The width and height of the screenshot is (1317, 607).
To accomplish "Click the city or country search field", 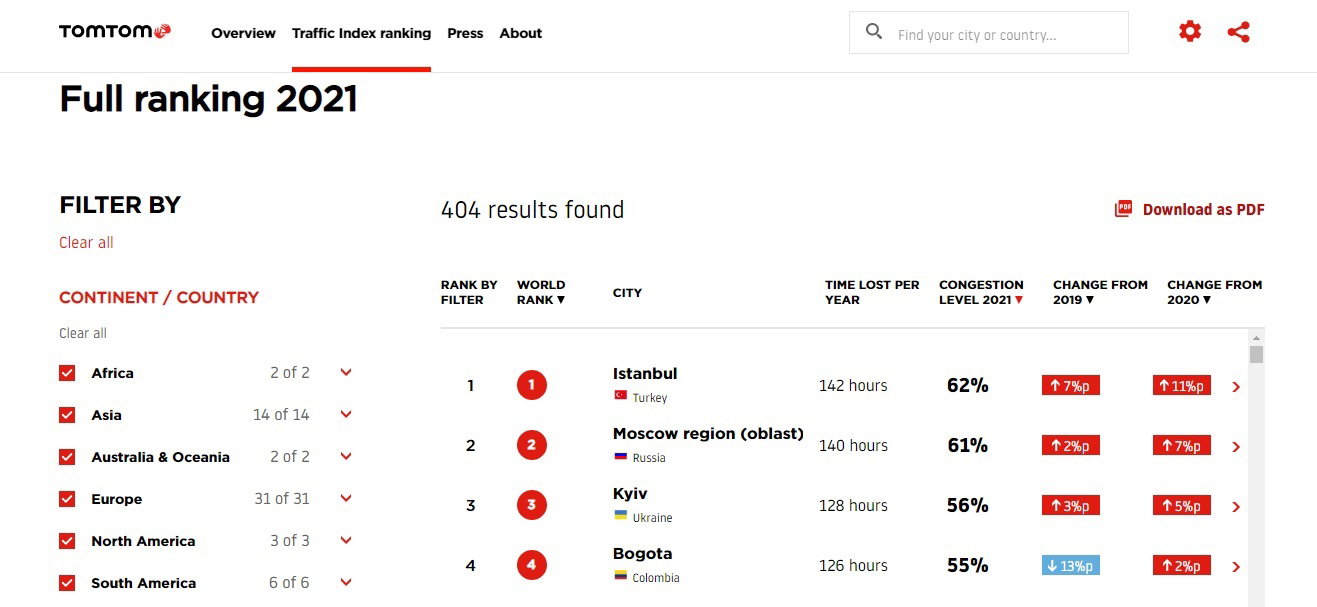I will [x=989, y=33].
